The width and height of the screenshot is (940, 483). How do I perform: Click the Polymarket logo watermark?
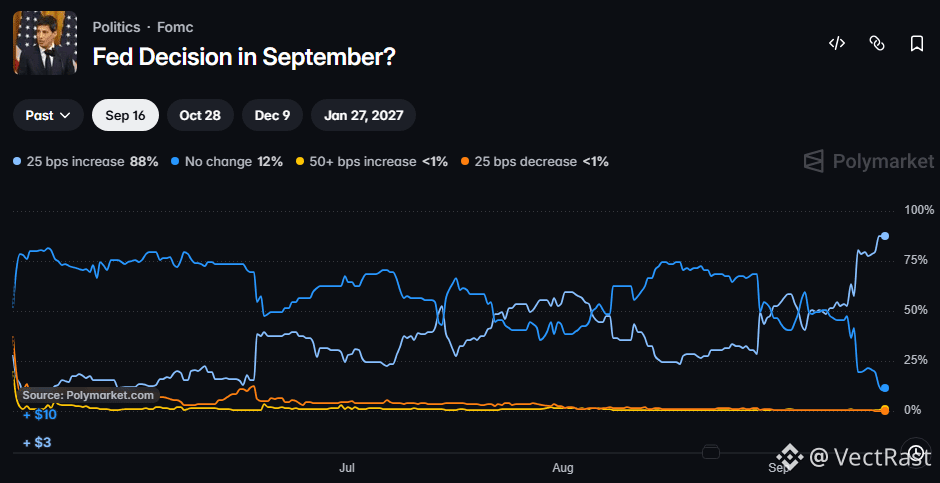tap(869, 161)
